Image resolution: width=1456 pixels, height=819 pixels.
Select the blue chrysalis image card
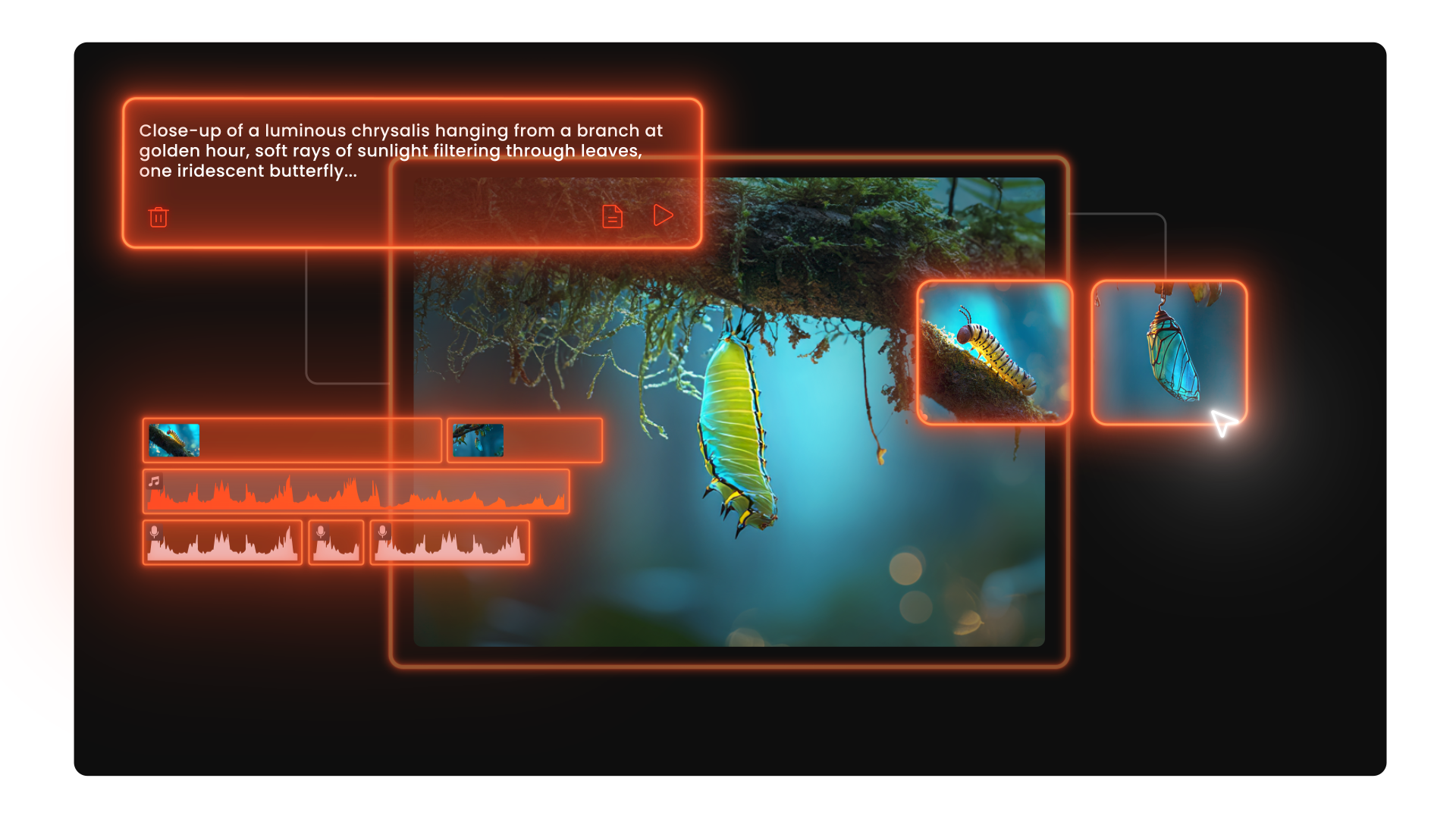coord(1169,353)
